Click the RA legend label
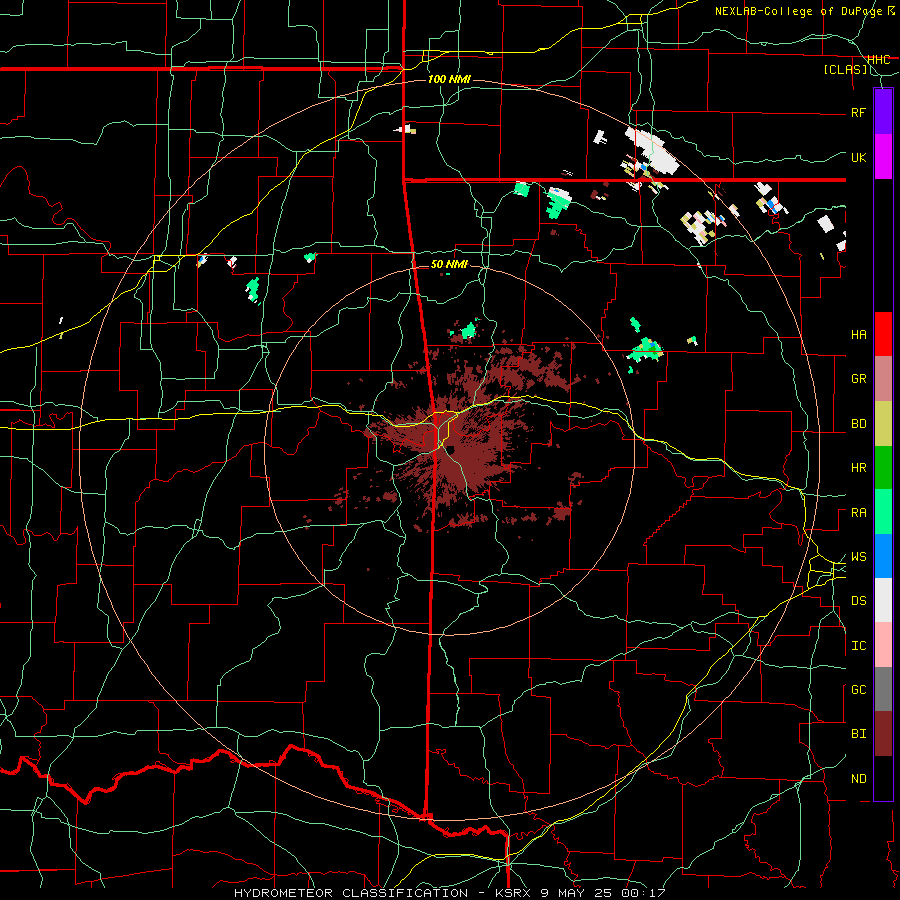This screenshot has width=900, height=900. [858, 513]
